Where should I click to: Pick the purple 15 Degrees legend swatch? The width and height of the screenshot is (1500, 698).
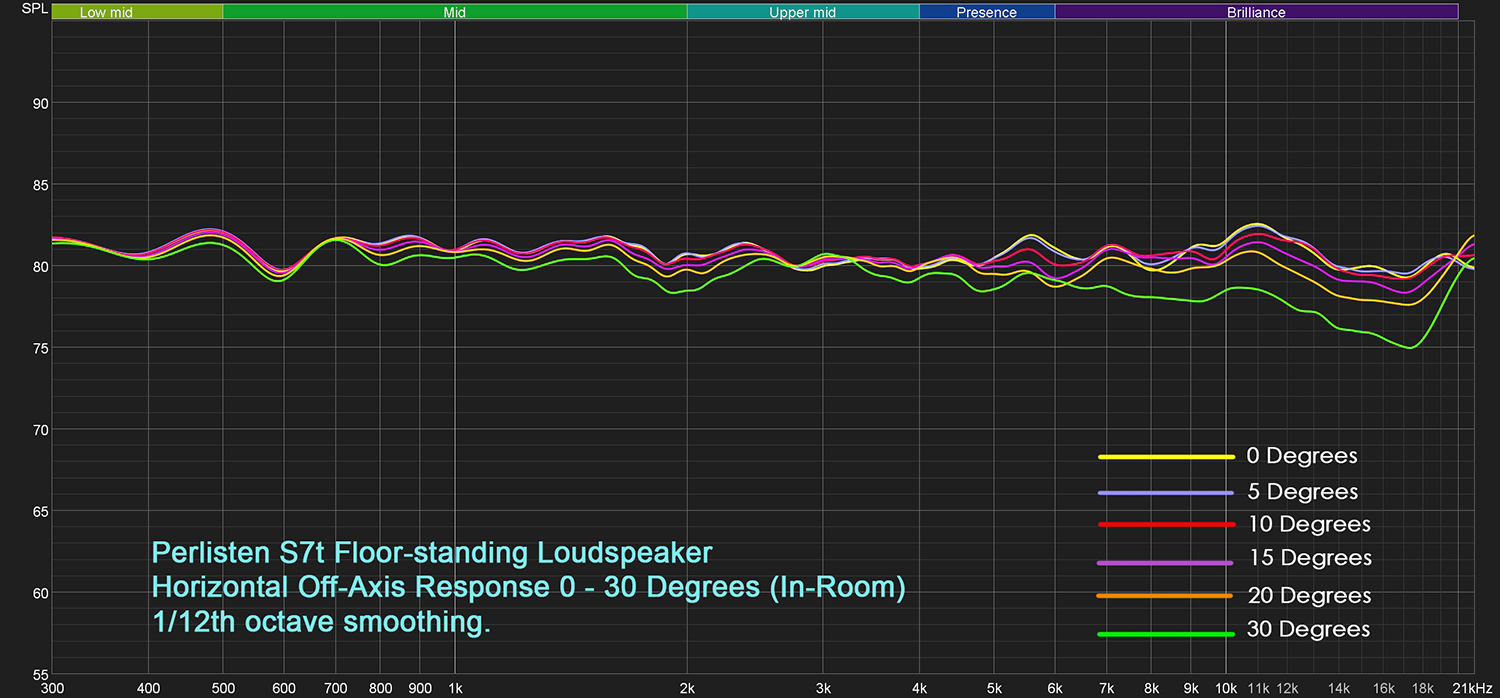pos(1165,563)
